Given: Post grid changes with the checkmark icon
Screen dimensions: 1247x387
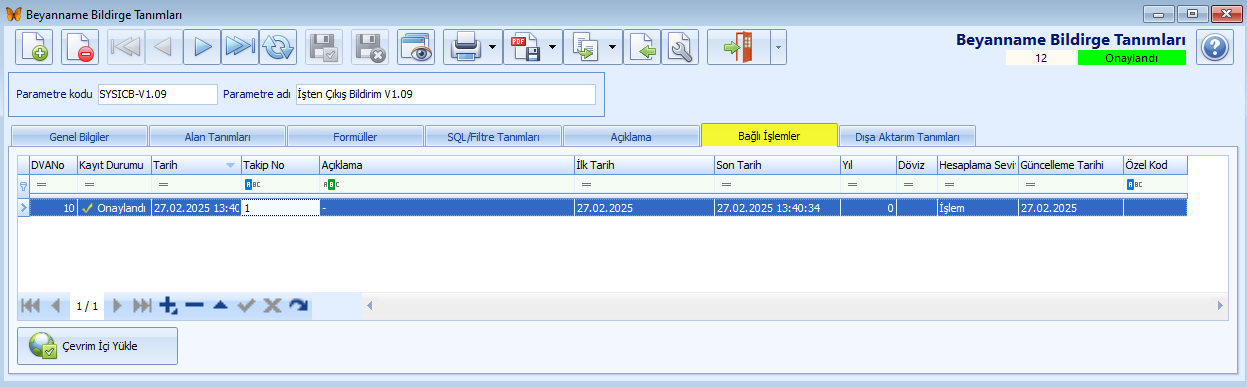Looking at the screenshot, I should [246, 306].
